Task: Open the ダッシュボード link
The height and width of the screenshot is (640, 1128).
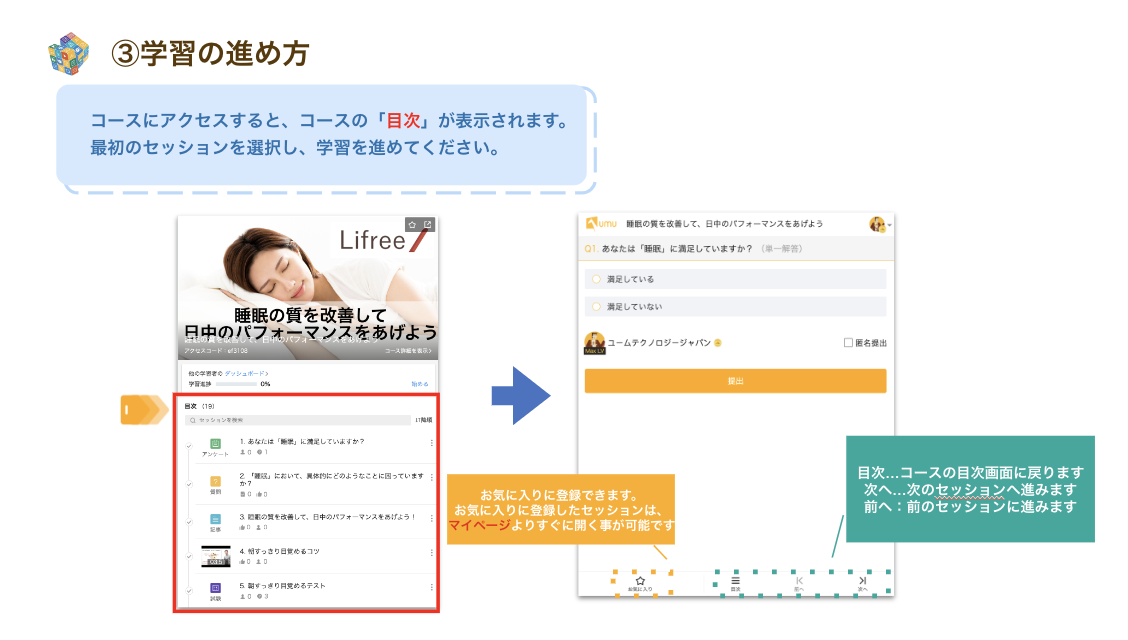Action: pyautogui.click(x=247, y=373)
